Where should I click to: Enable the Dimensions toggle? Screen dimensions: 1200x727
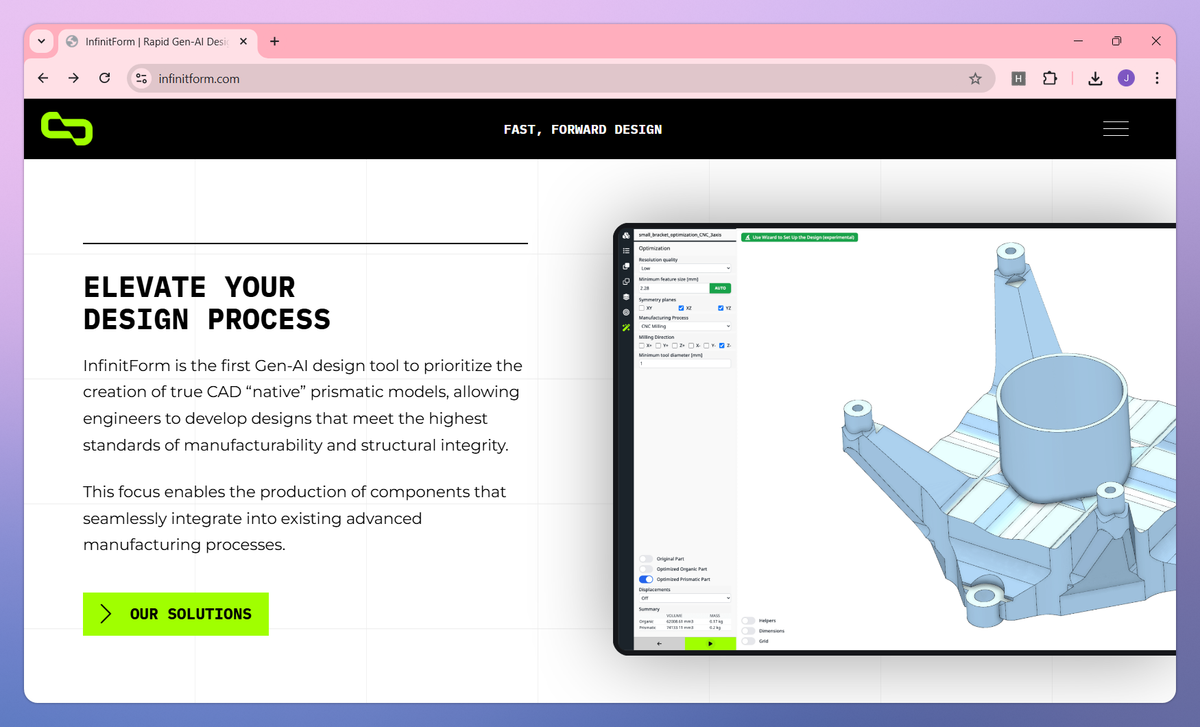pos(748,631)
